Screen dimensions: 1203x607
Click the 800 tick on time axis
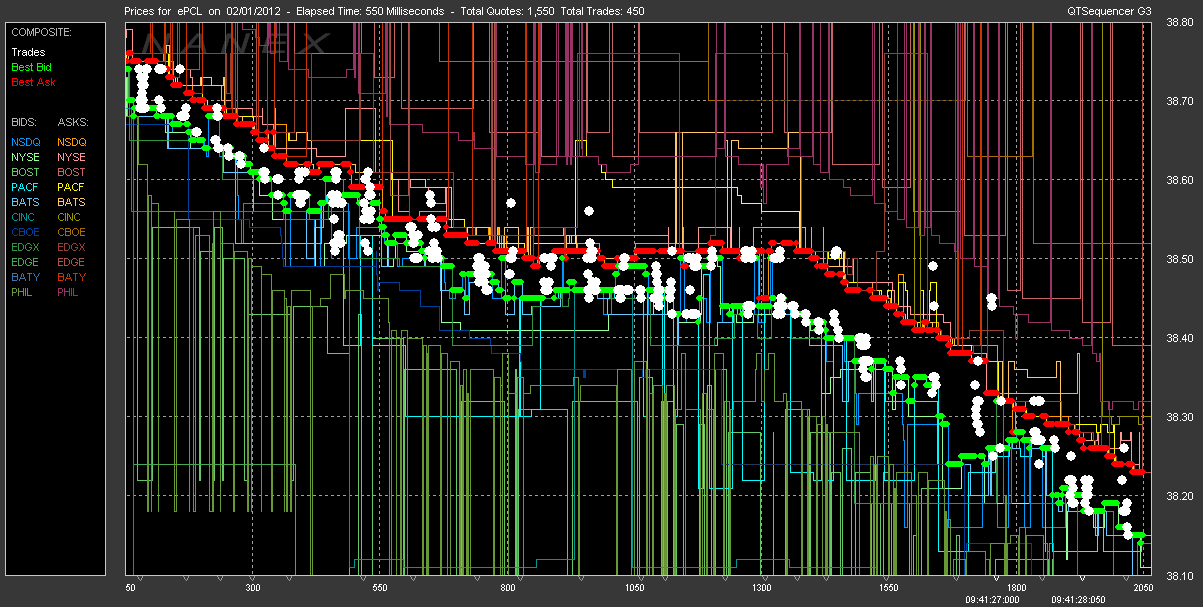507,588
